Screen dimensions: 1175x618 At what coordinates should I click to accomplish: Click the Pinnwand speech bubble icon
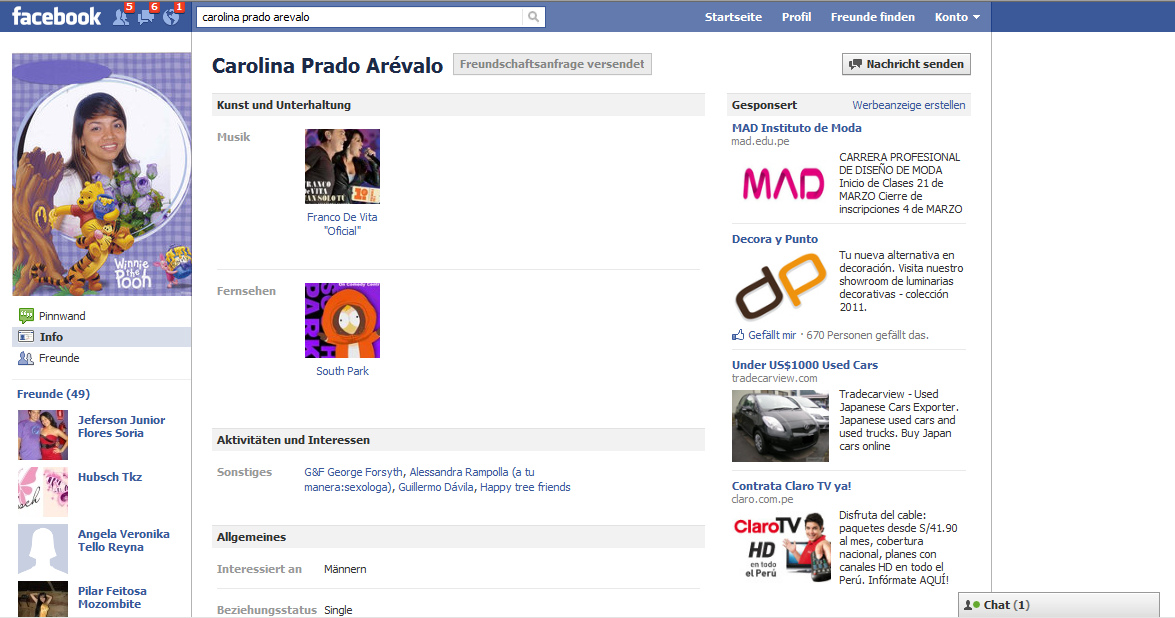pyautogui.click(x=27, y=316)
